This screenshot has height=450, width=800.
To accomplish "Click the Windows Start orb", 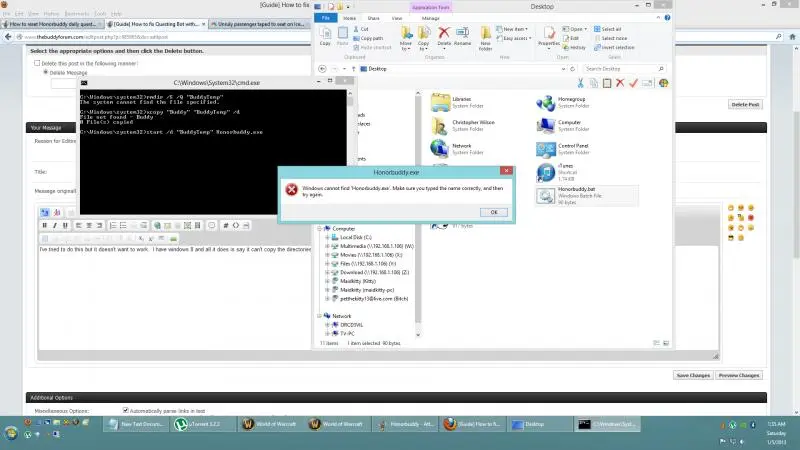I will [x=11, y=433].
